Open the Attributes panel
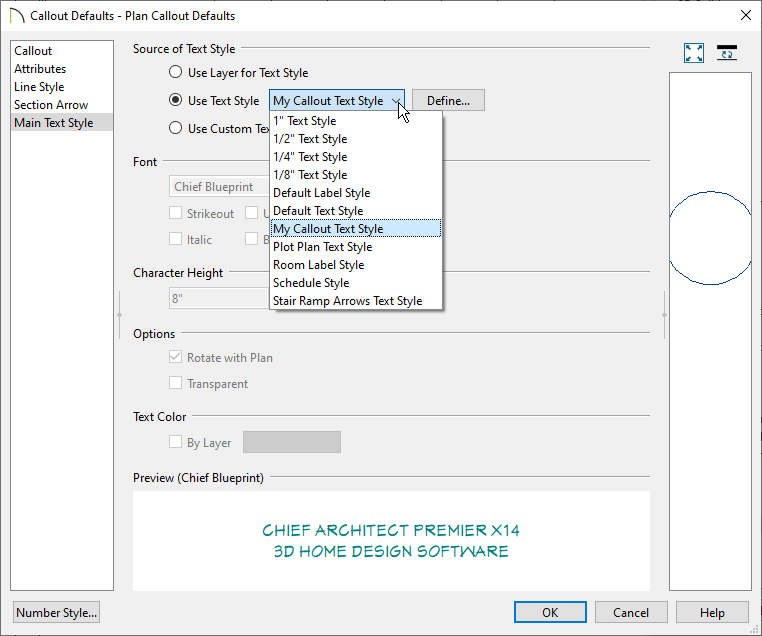 pos(62,69)
